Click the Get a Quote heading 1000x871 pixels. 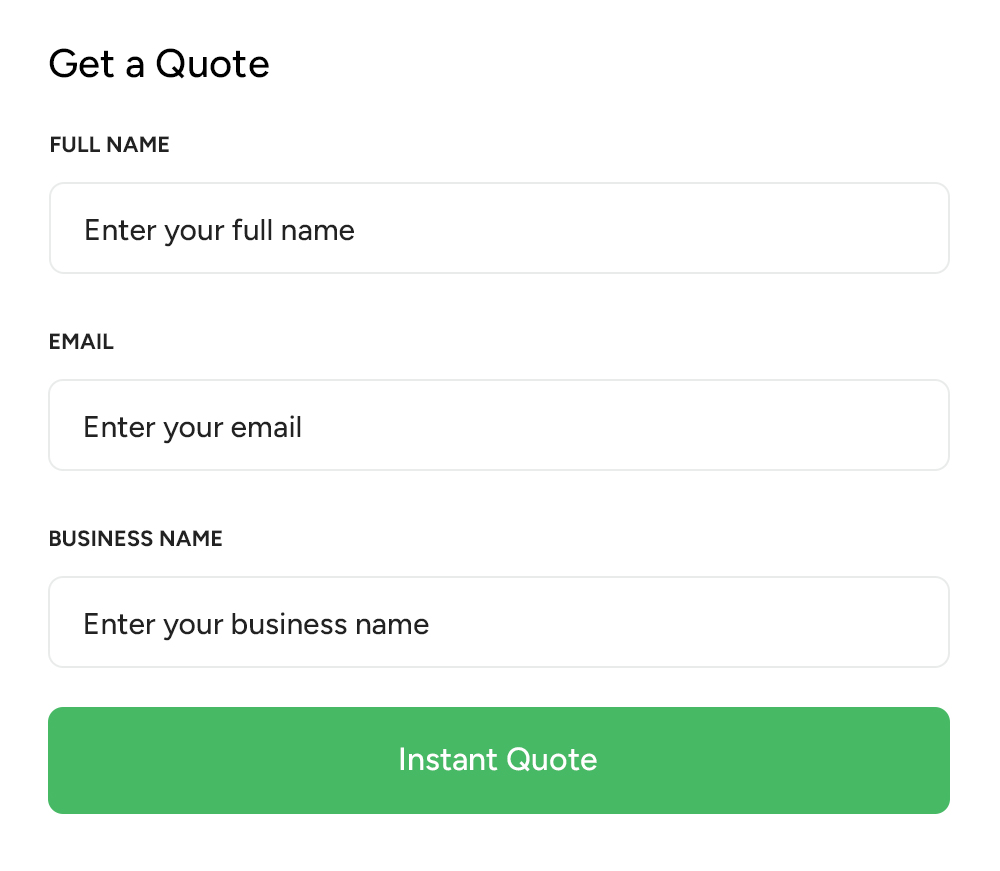[x=159, y=64]
